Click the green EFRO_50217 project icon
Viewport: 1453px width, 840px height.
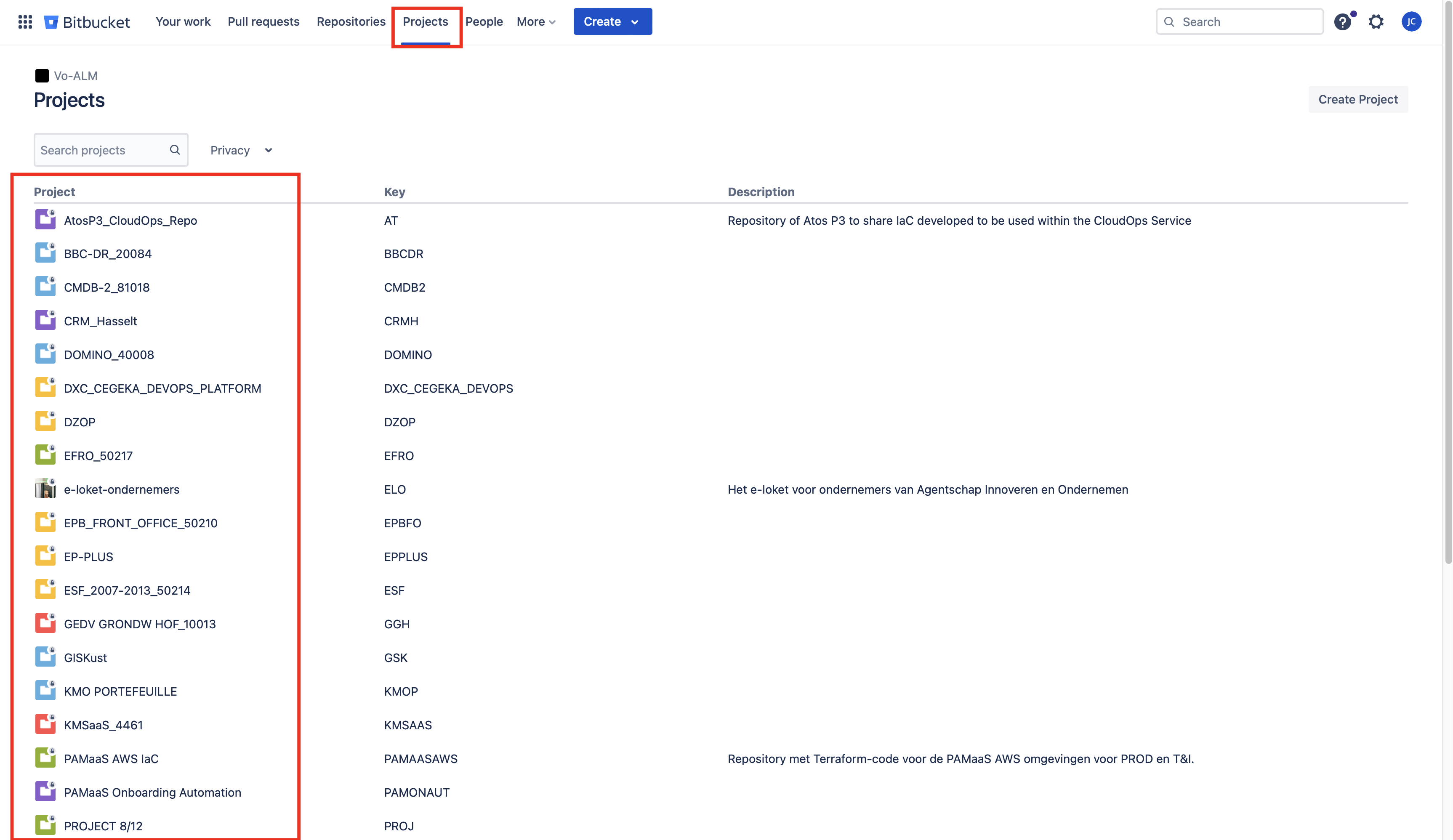45,455
